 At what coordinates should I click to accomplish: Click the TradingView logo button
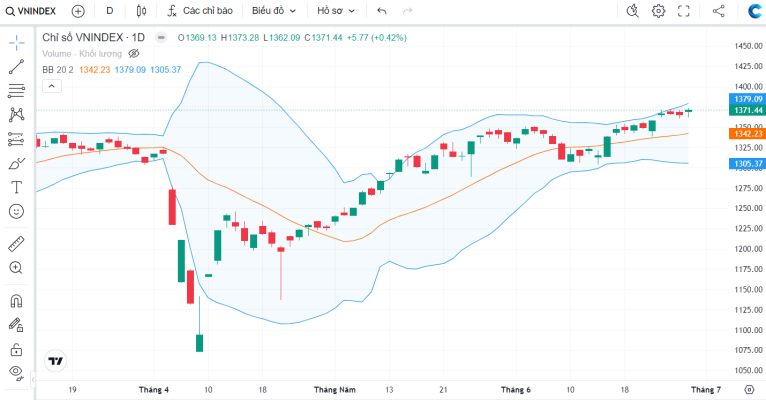55,361
